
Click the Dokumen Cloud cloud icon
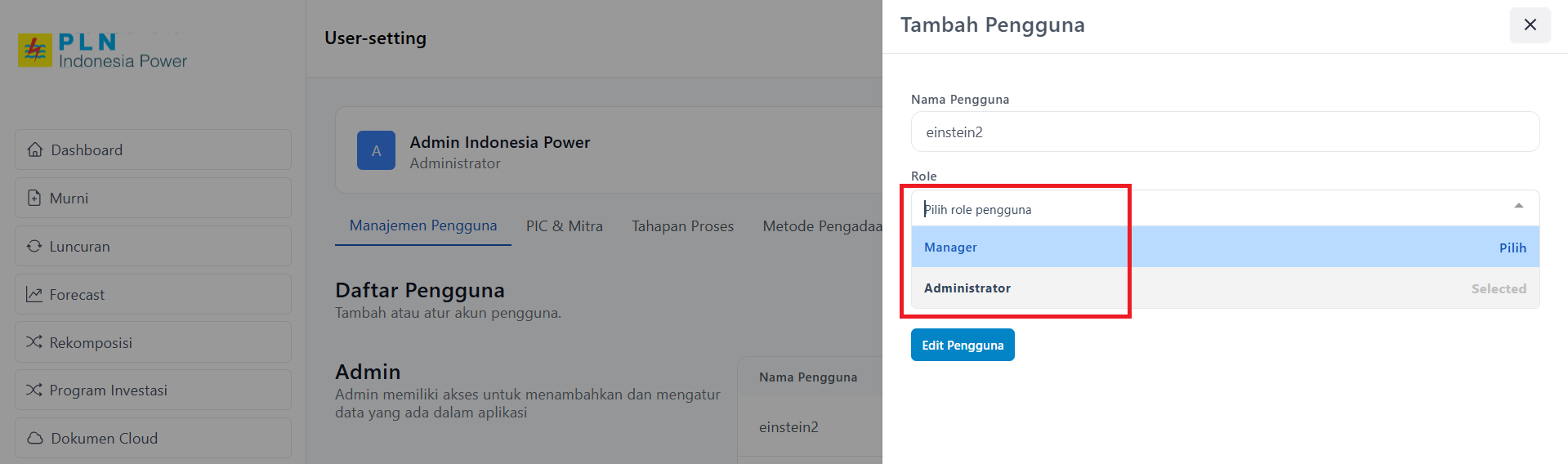[x=35, y=438]
